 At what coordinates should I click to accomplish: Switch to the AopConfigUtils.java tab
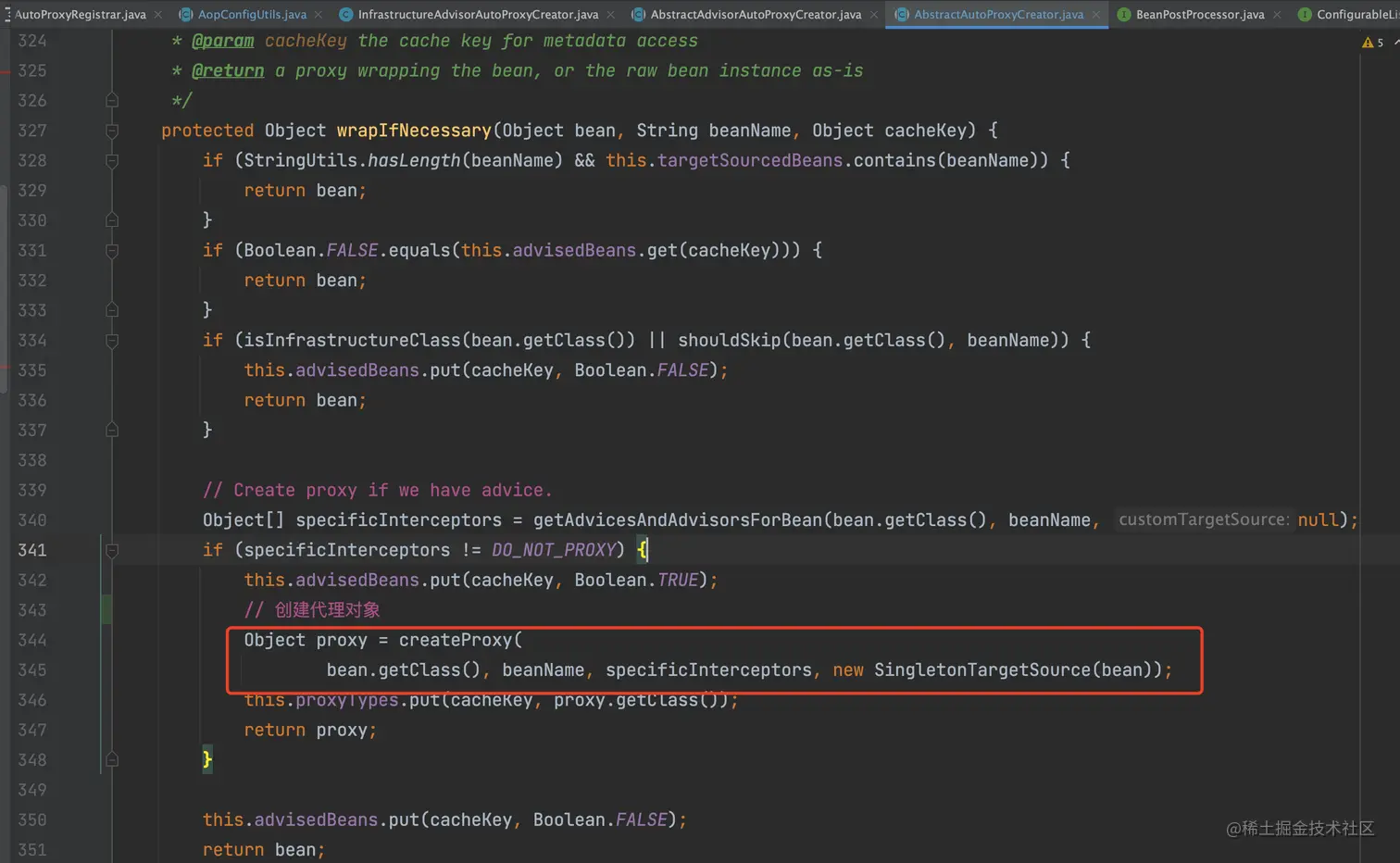click(x=252, y=15)
